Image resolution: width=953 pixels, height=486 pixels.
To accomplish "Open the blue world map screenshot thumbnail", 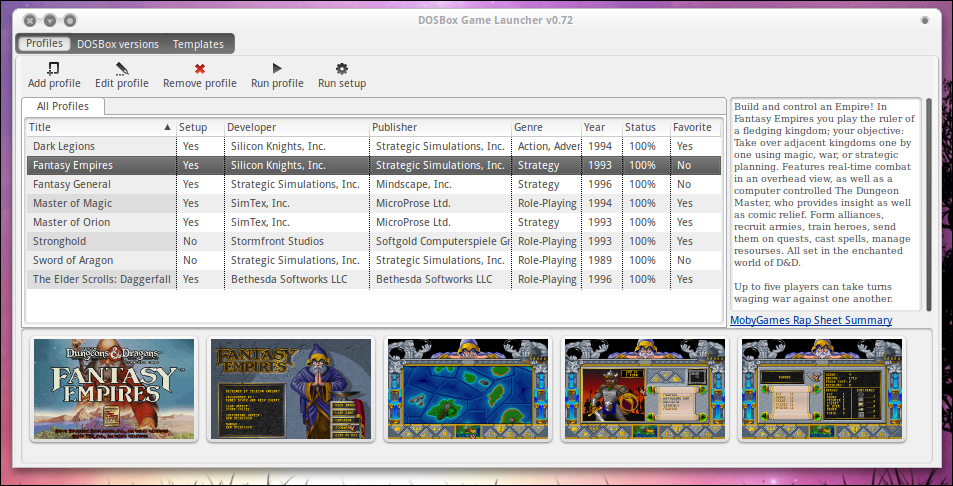I will coord(467,389).
